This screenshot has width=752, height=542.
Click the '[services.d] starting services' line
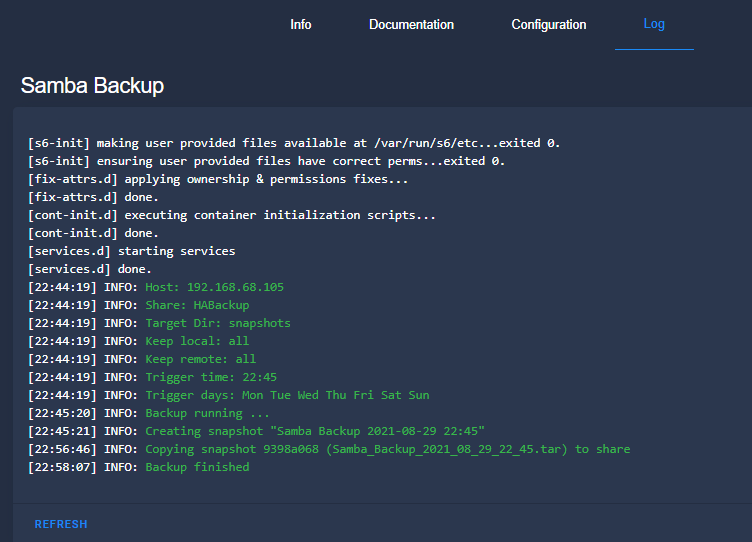(131, 251)
